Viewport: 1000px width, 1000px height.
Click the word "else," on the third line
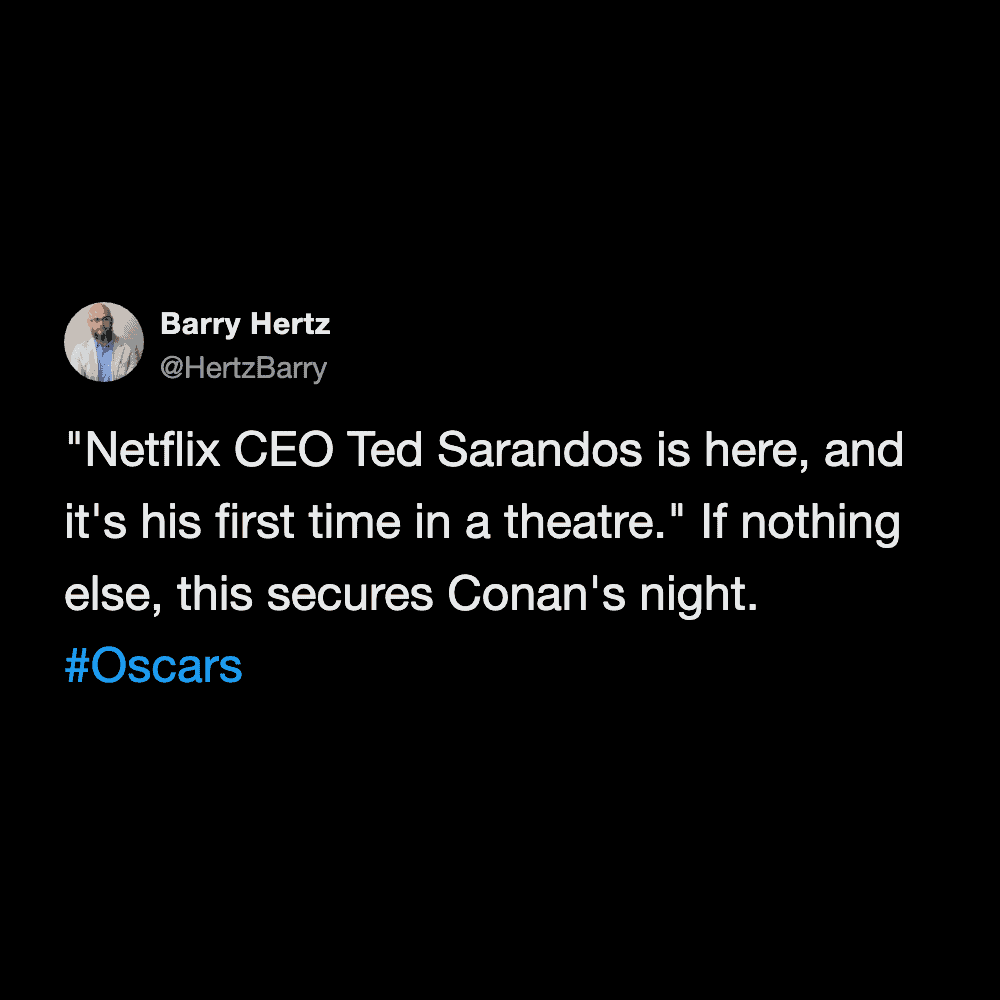click(x=113, y=595)
